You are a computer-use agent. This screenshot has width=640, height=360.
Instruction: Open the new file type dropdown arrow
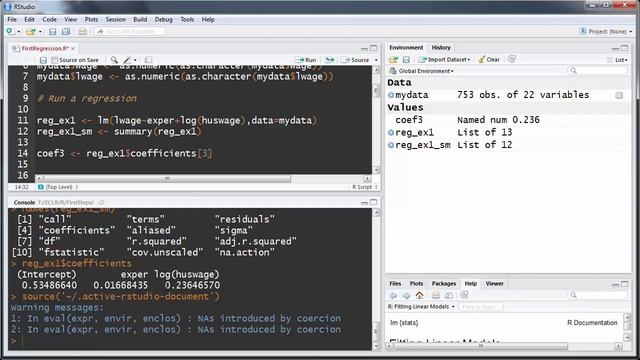(18, 32)
